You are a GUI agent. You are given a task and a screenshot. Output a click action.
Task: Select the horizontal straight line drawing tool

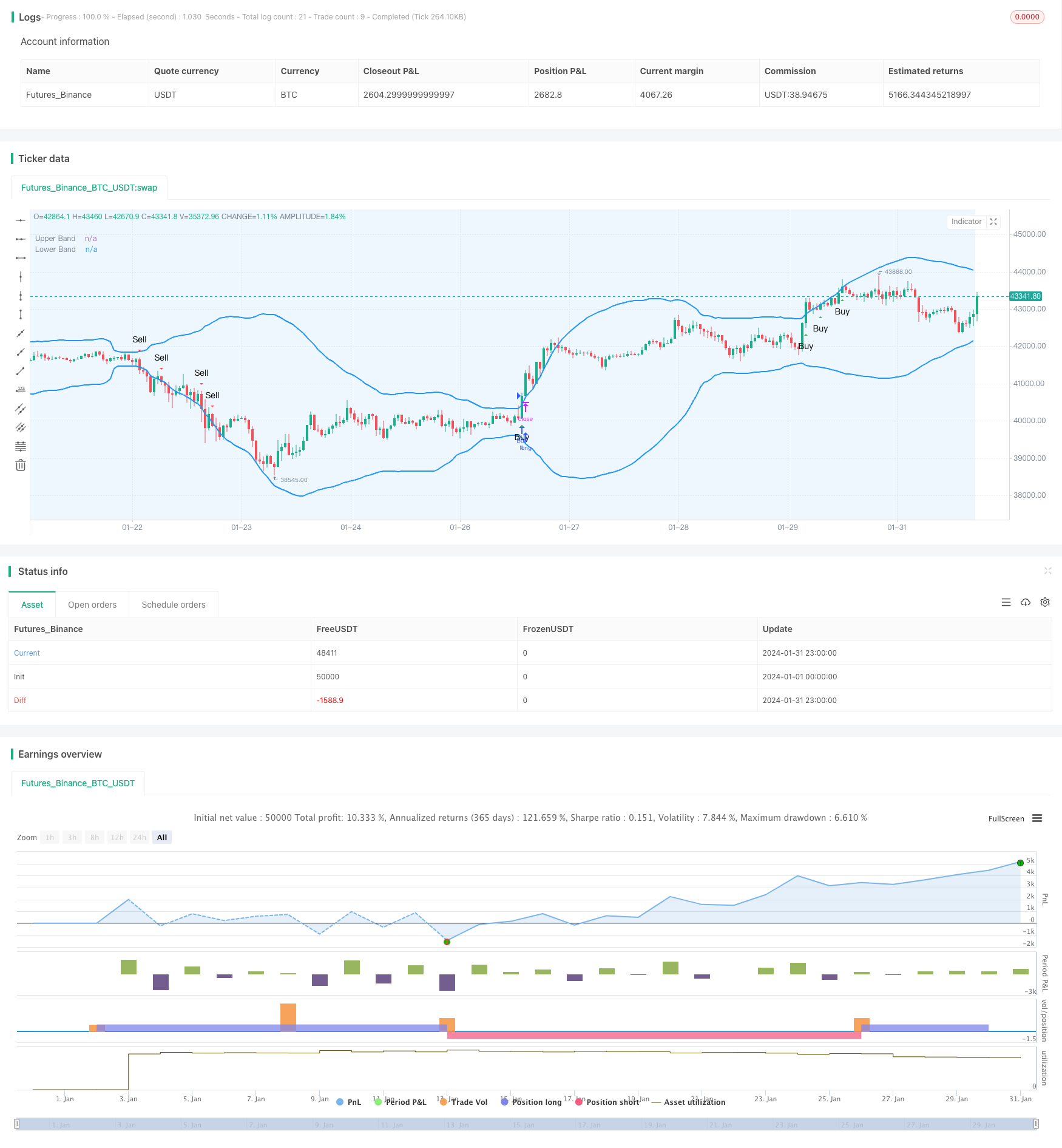(x=21, y=220)
